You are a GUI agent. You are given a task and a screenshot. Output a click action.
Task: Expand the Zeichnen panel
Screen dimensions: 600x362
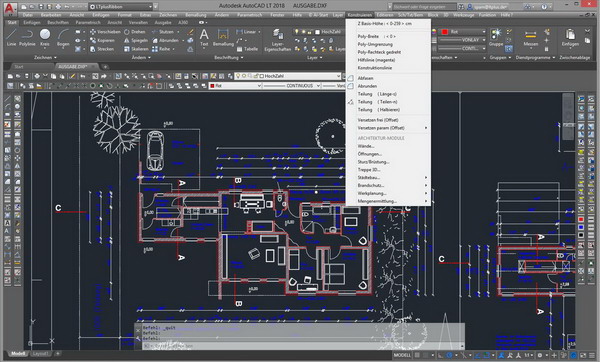tap(45, 57)
